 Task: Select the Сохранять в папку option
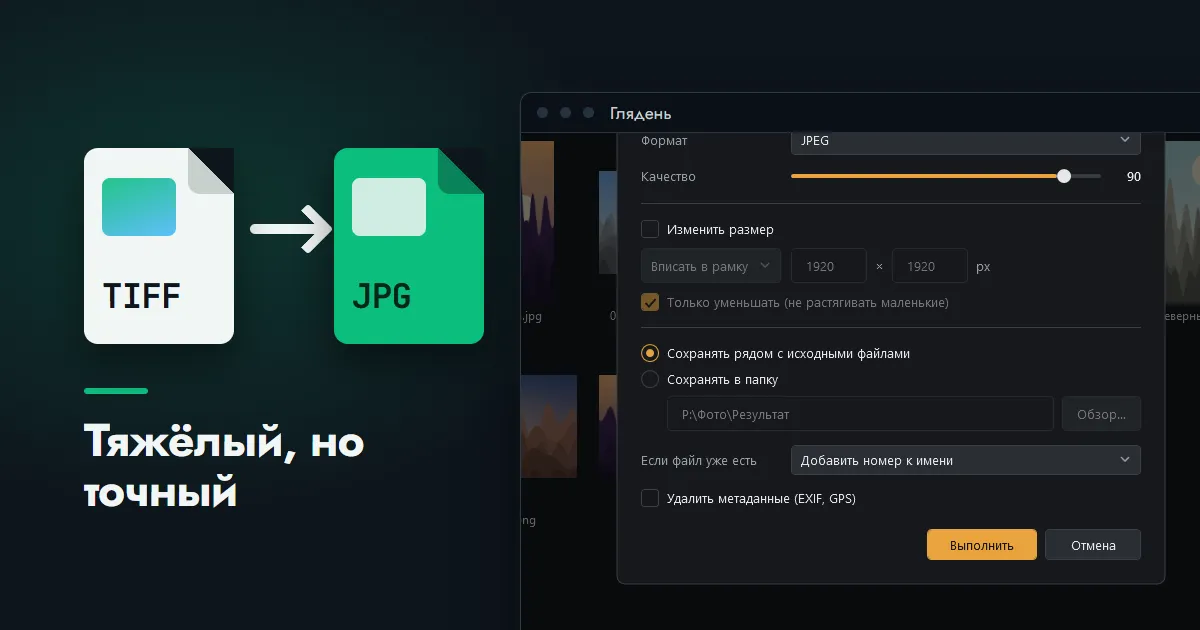coord(650,379)
